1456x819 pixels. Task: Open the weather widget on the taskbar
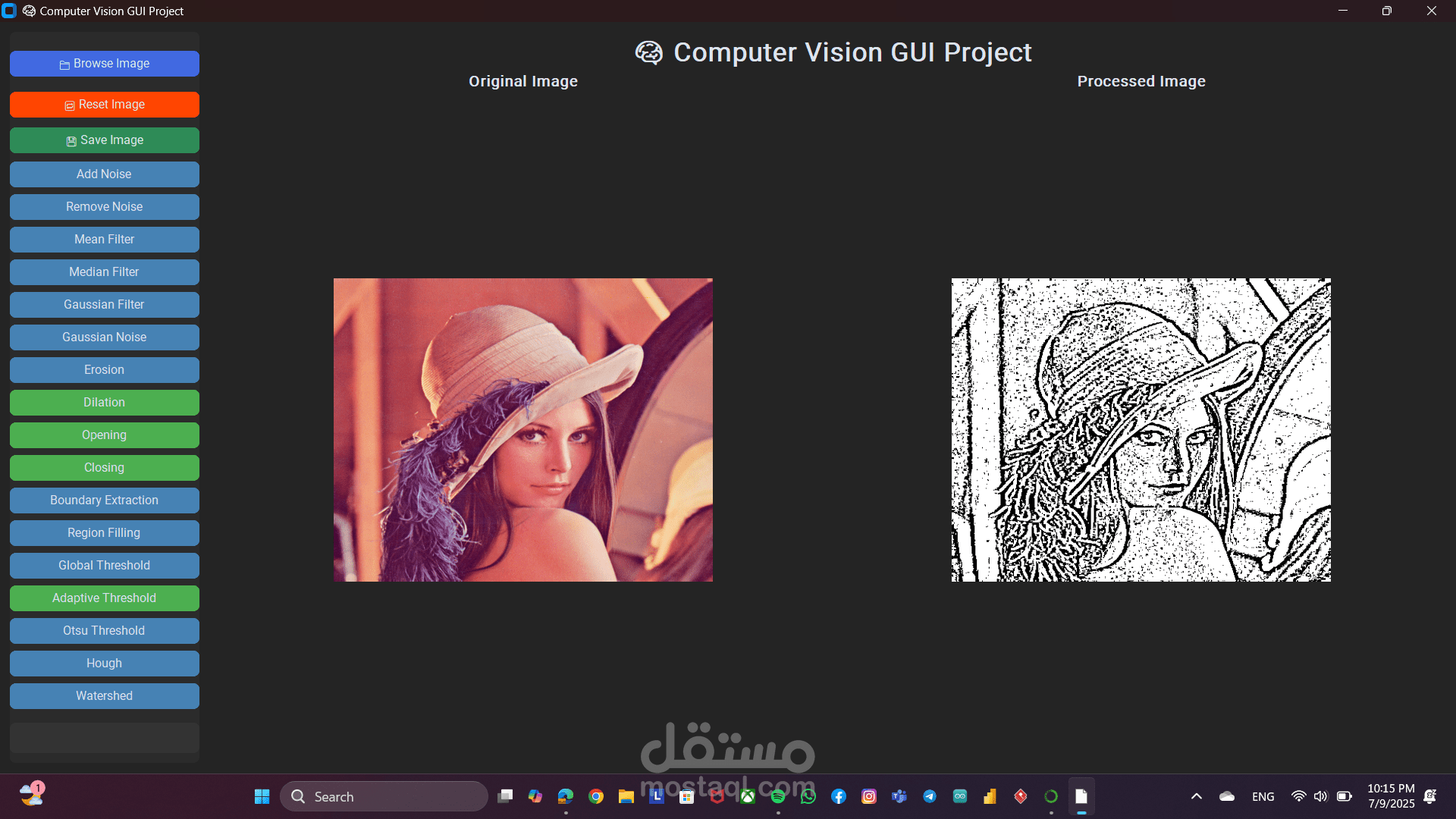point(32,794)
